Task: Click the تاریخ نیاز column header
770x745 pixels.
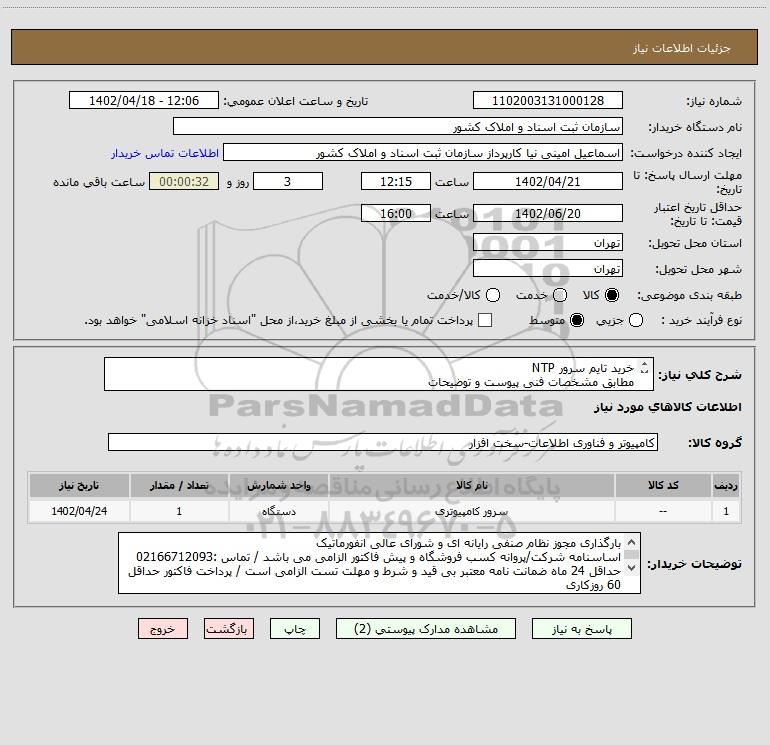Action: (x=79, y=485)
